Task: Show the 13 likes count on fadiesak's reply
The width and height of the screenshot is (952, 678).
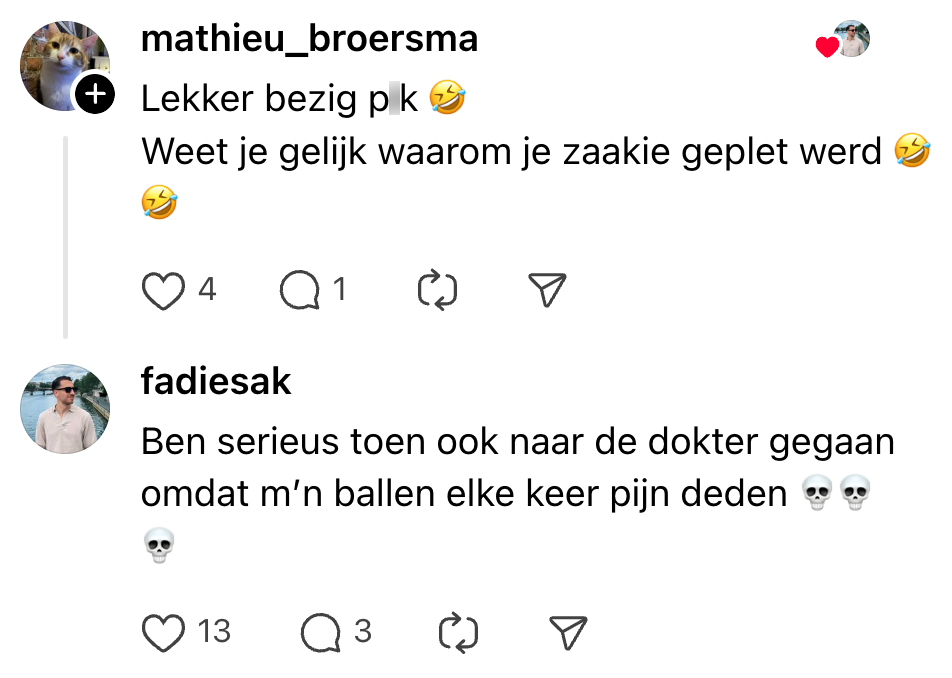Action: click(214, 632)
